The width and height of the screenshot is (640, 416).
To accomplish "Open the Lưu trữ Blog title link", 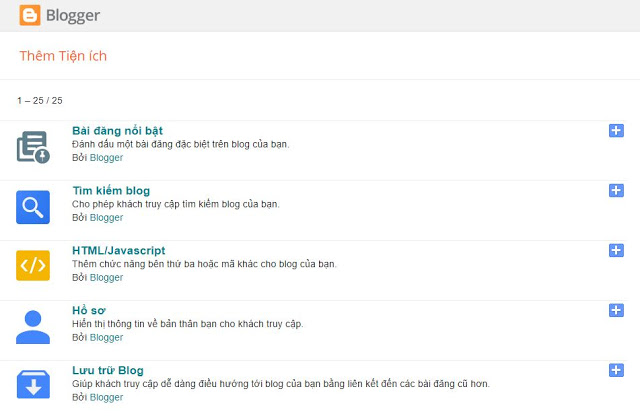I will click(108, 370).
